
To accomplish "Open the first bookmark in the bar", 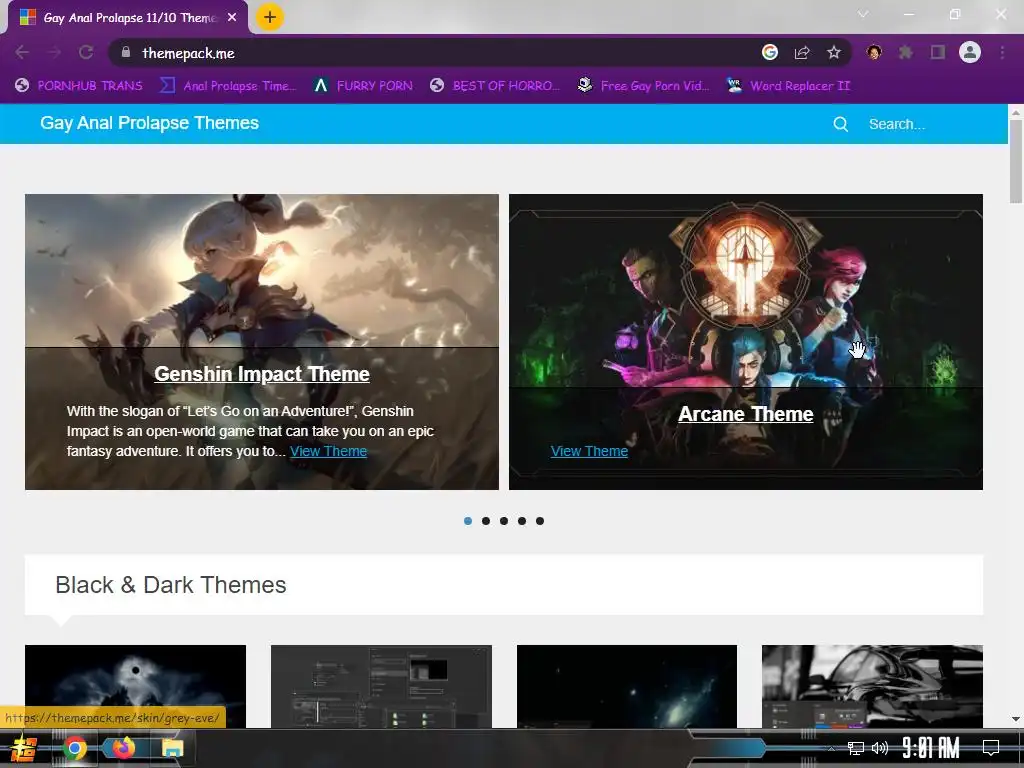I will click(79, 86).
